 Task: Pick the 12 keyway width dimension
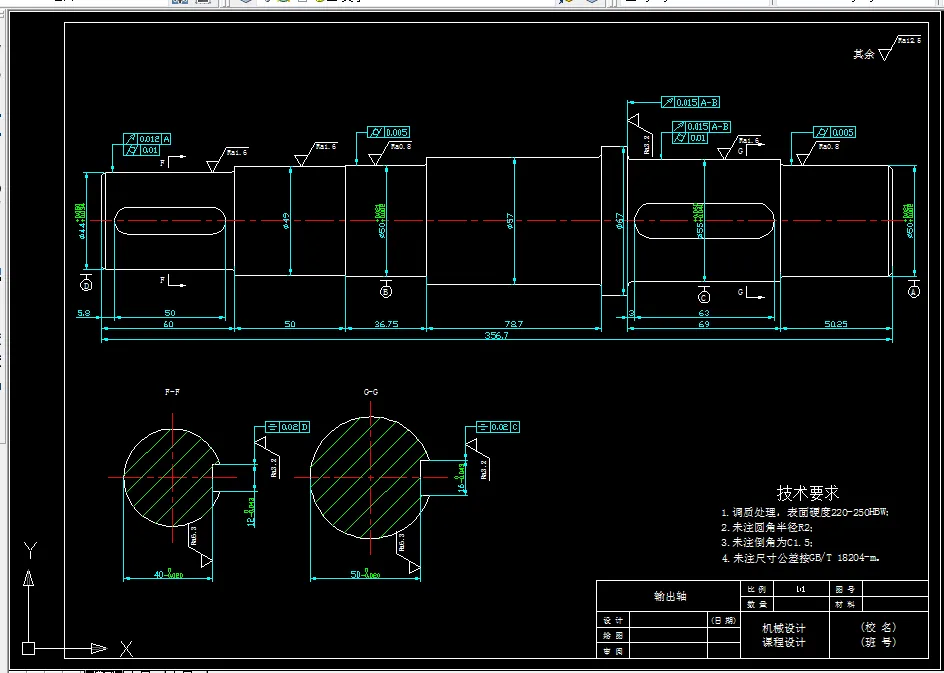point(250,512)
